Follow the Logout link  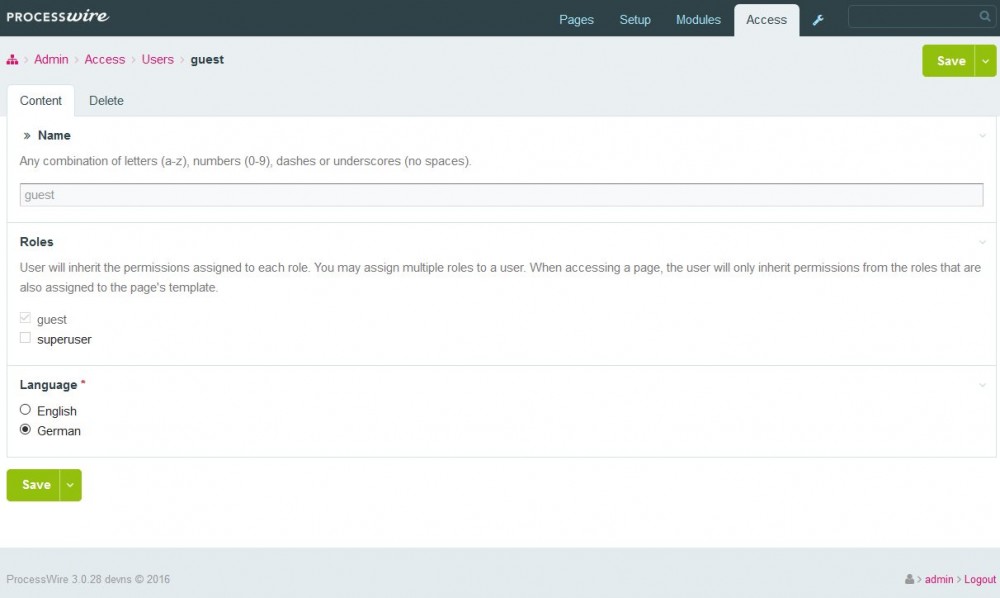980,579
